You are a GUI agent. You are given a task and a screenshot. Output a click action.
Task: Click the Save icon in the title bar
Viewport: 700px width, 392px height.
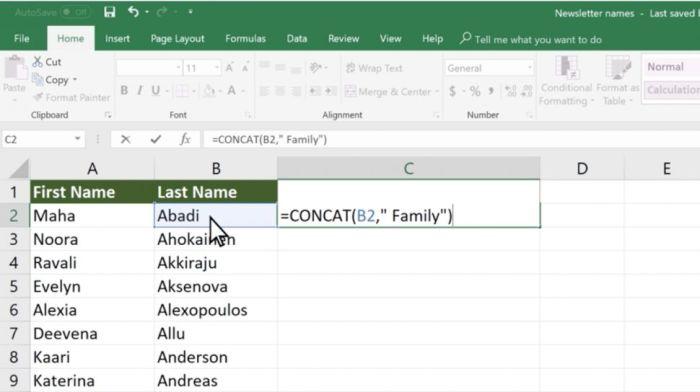[x=109, y=12]
